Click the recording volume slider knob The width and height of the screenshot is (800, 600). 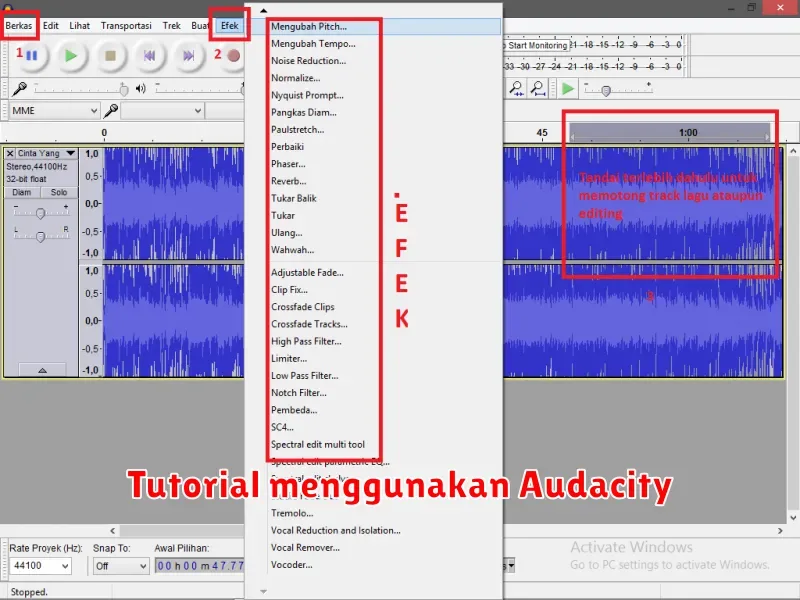click(123, 90)
